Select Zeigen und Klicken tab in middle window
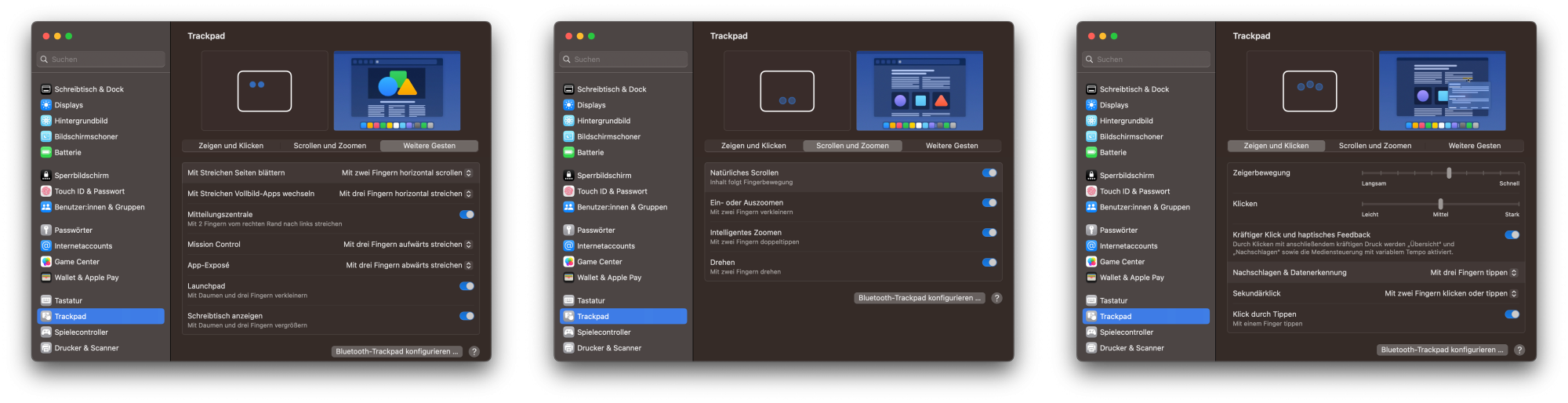The height and width of the screenshot is (403, 1568). tap(753, 146)
